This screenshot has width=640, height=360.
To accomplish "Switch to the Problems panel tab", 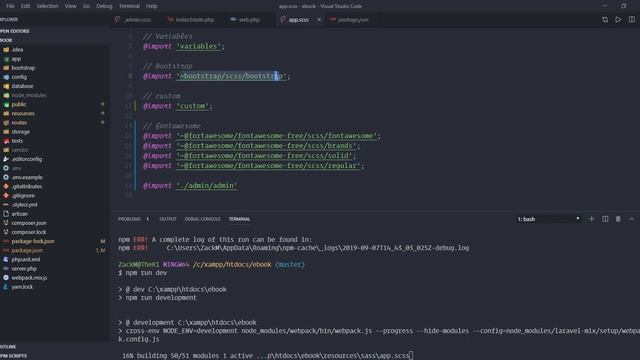I will point(129,219).
